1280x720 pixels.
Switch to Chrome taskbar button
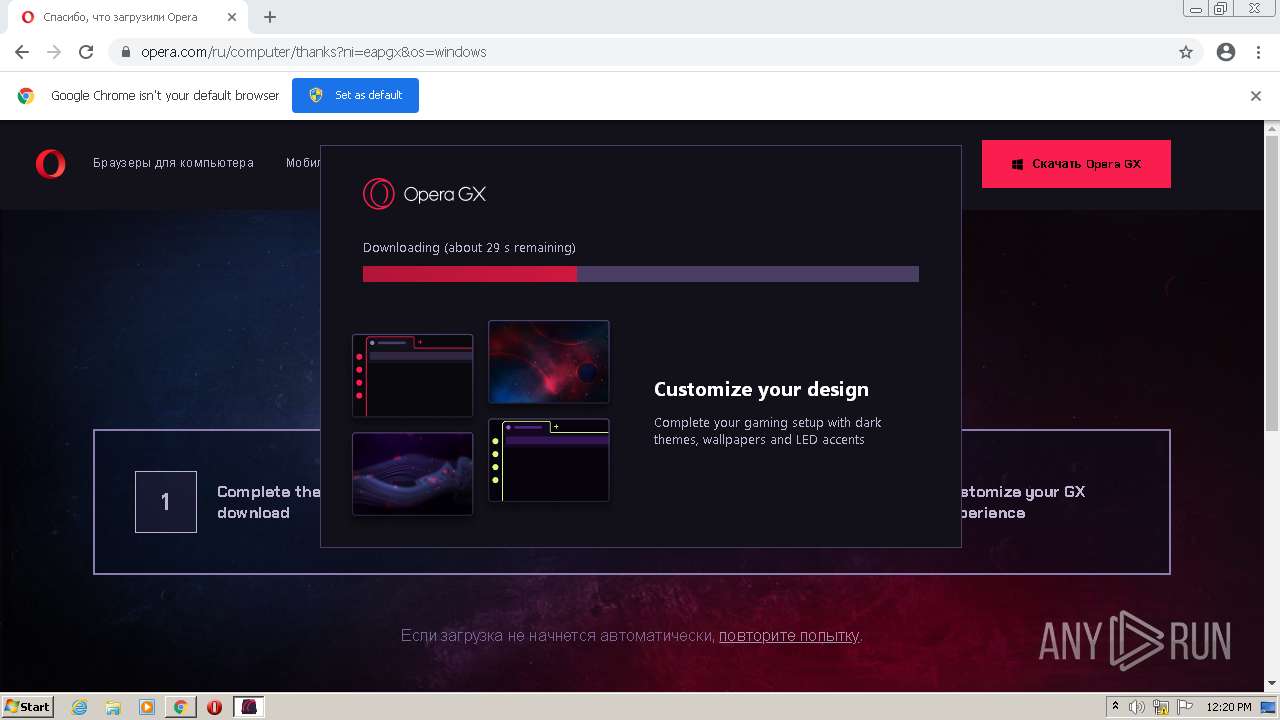[181, 707]
